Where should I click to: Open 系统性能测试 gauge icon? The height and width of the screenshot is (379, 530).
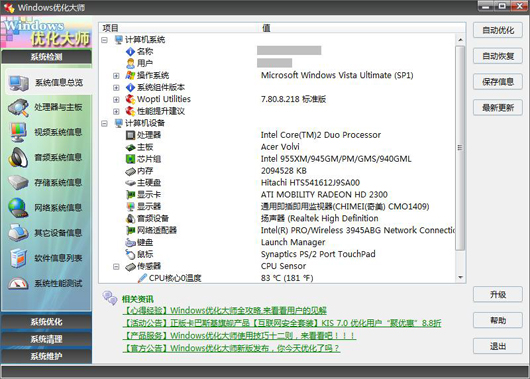pyautogui.click(x=19, y=283)
